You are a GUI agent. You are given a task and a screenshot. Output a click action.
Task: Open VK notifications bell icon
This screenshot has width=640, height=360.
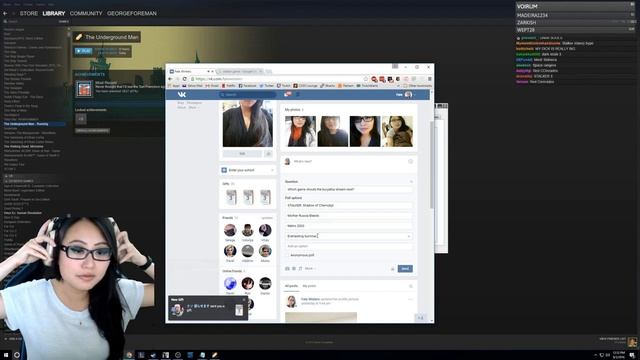pyautogui.click(x=288, y=94)
